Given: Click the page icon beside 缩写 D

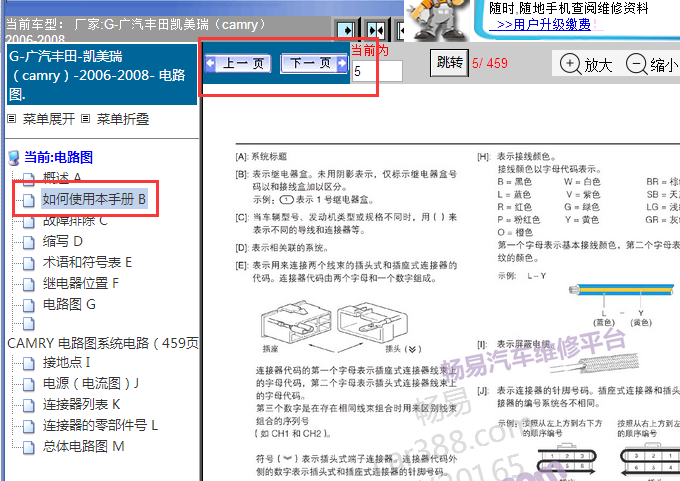Looking at the screenshot, I should pyautogui.click(x=29, y=242).
